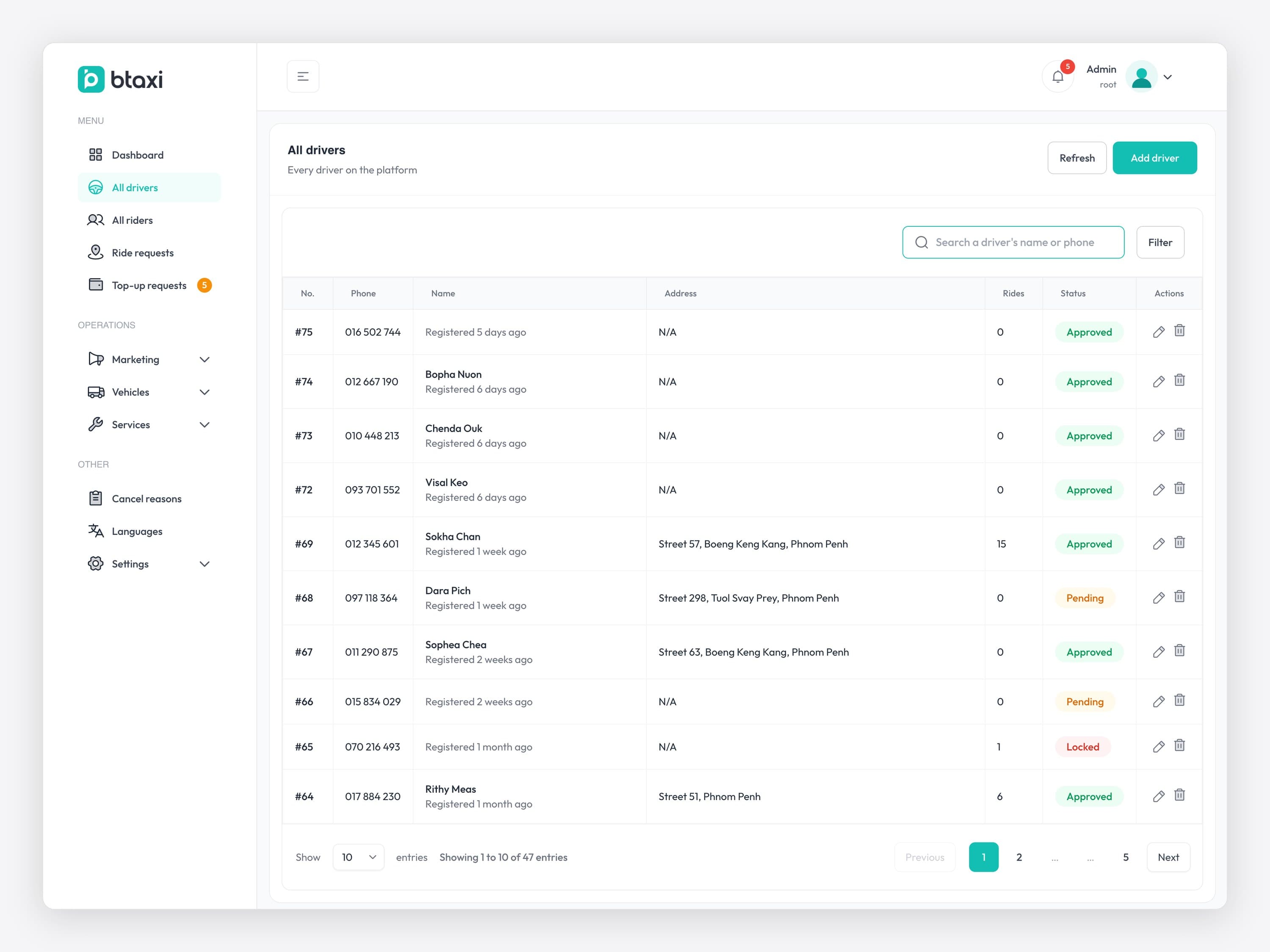Go to page 2 of pagination
The width and height of the screenshot is (1270, 952).
[1019, 857]
